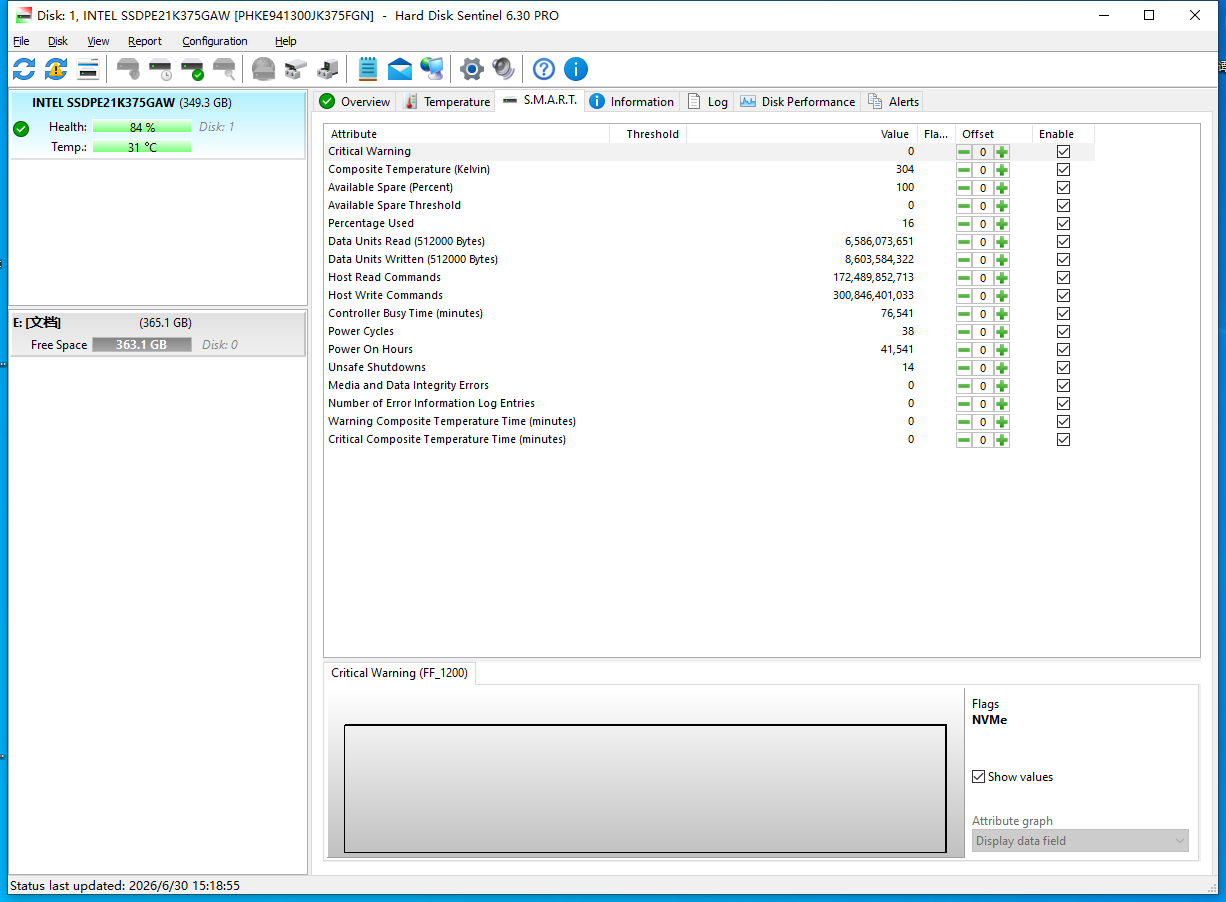
Task: Click the disk with magnifier toolbar icon
Action: click(224, 69)
